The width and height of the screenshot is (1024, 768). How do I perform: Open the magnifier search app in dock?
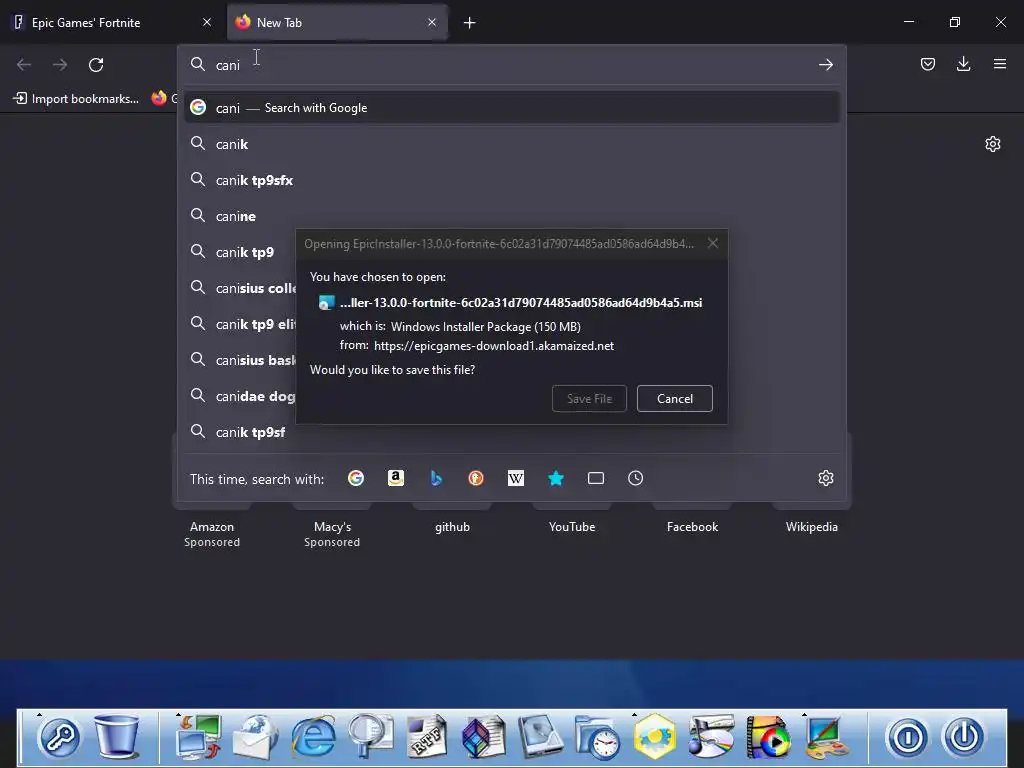[x=370, y=737]
